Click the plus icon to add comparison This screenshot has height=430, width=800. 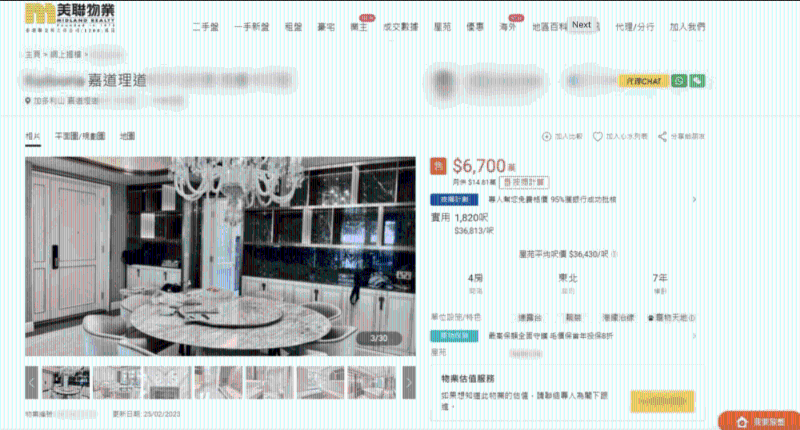click(x=546, y=136)
